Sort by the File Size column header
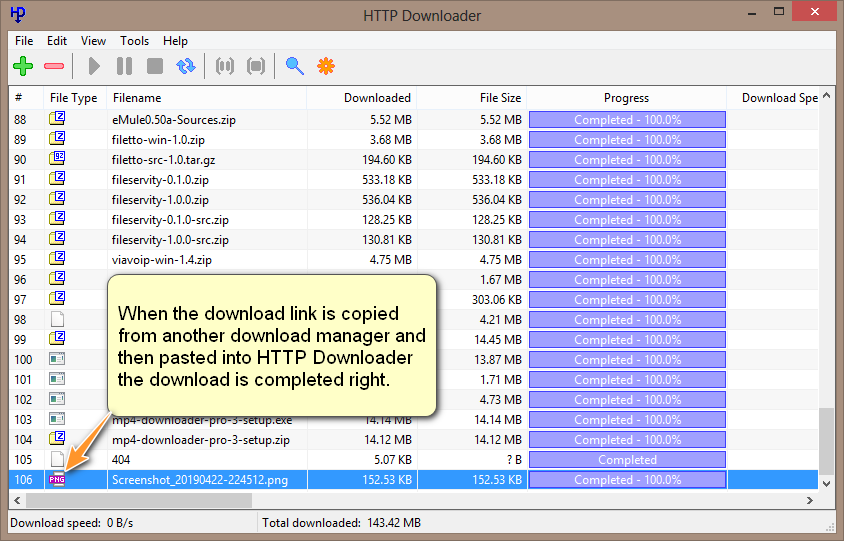Viewport: 844px width, 541px height. pyautogui.click(x=472, y=98)
